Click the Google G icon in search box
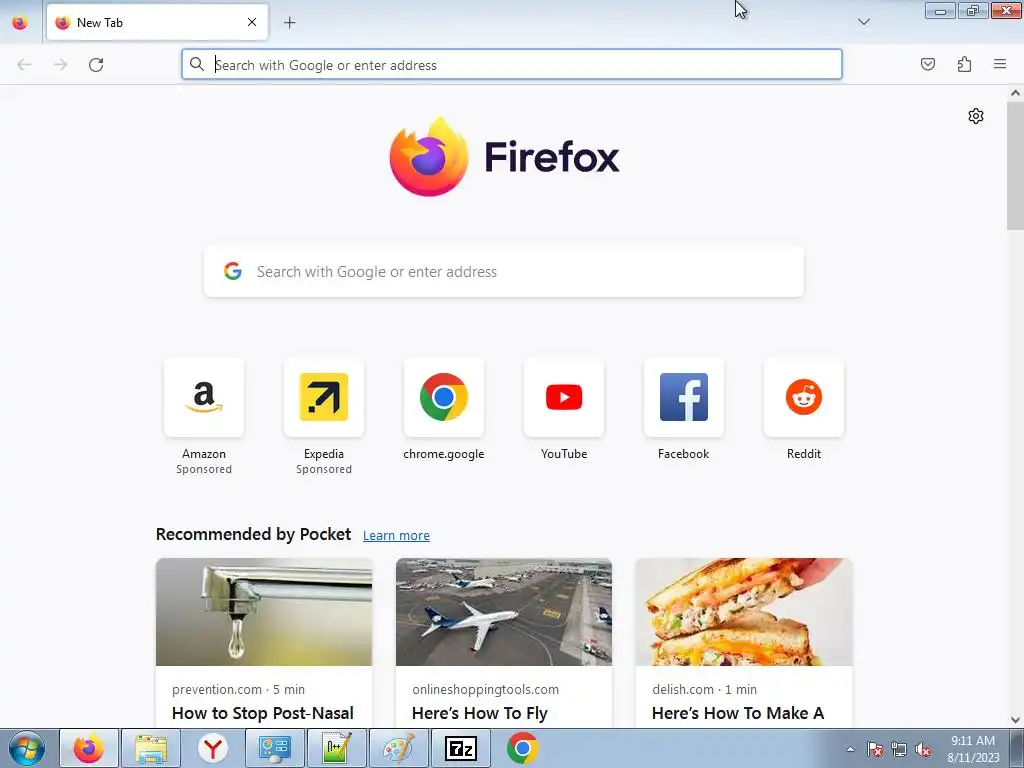 [233, 271]
